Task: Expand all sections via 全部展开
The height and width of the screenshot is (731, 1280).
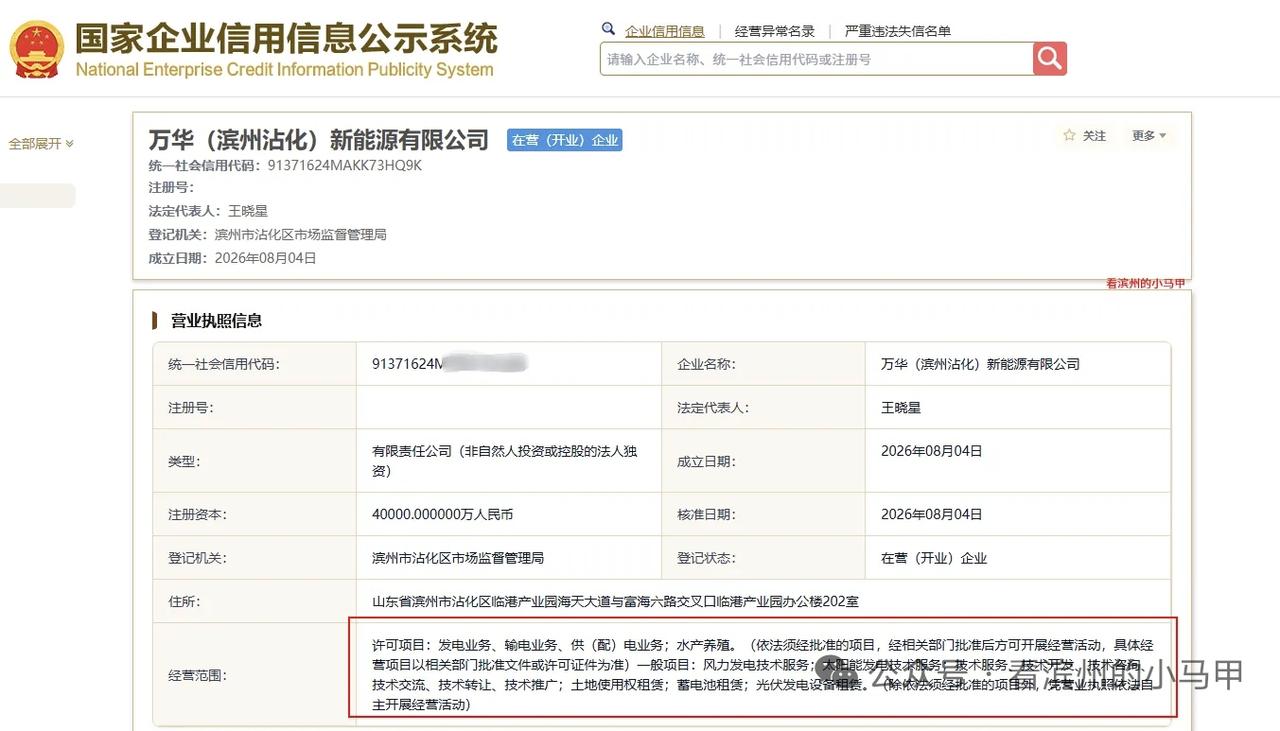Action: tap(41, 144)
